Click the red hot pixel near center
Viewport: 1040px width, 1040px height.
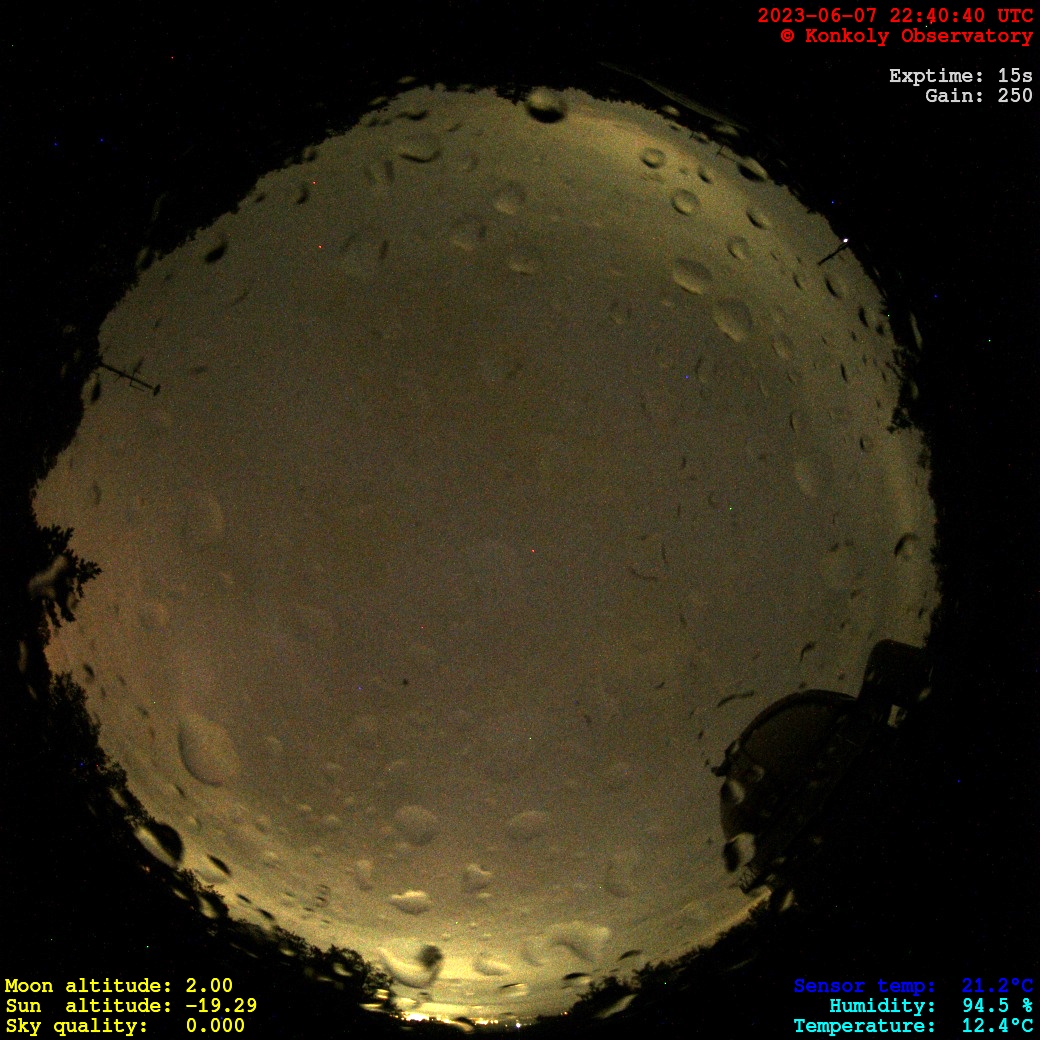(533, 551)
